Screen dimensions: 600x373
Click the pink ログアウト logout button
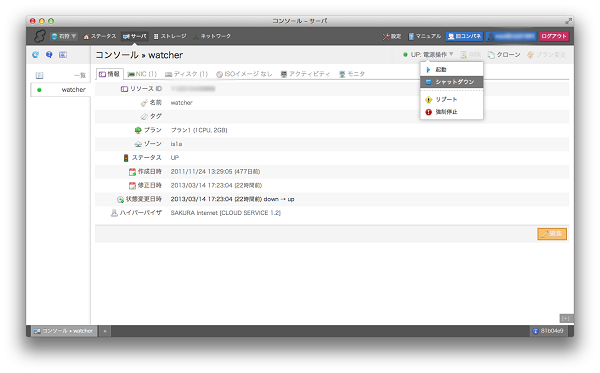pos(554,36)
